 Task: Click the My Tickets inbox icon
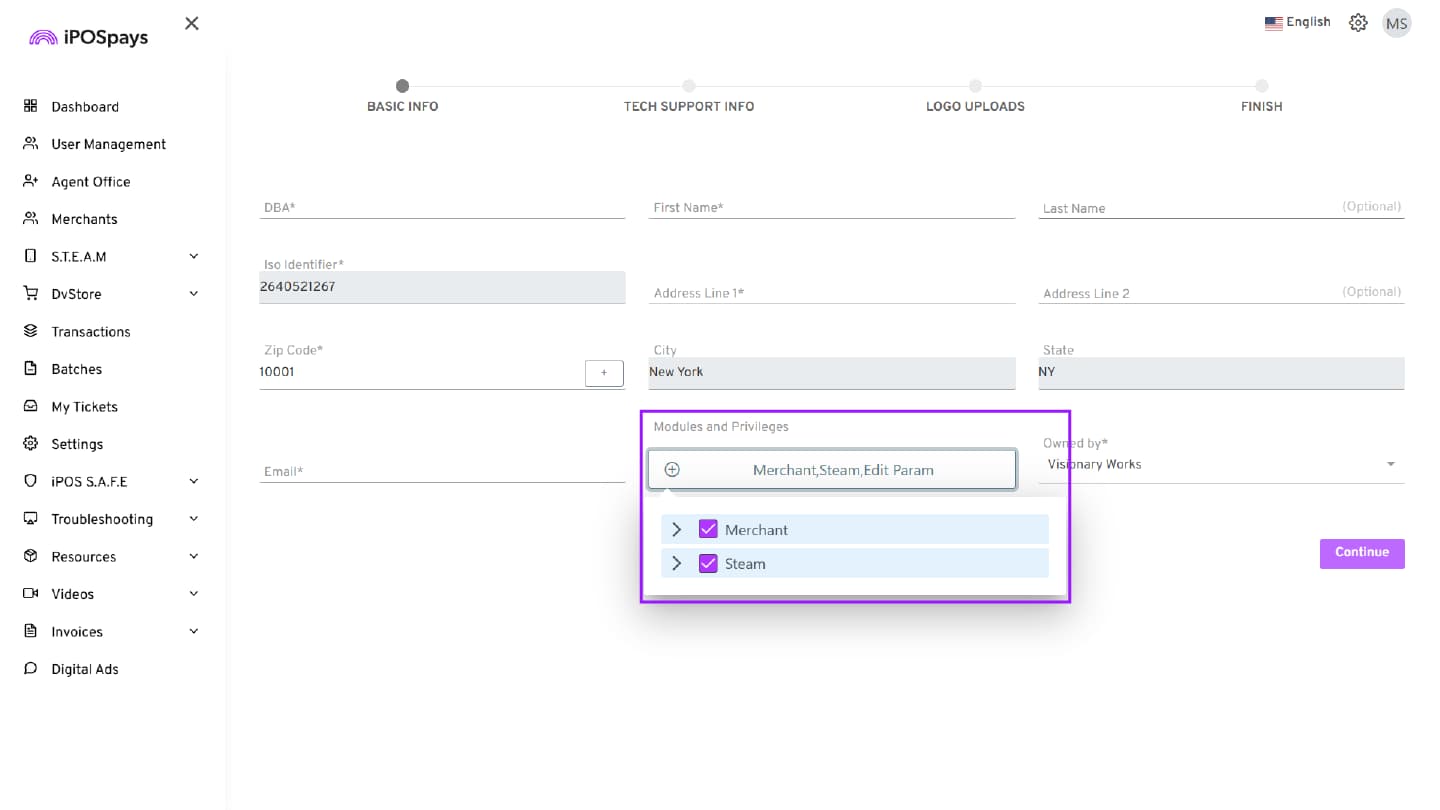pyautogui.click(x=30, y=407)
